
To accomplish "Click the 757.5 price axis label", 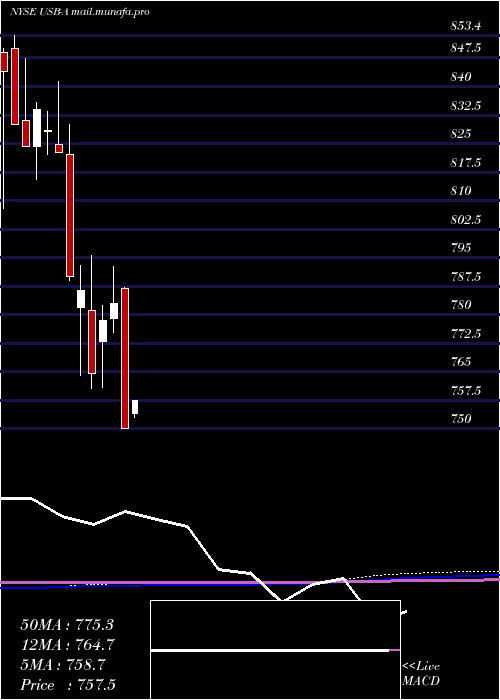I will 466,391.
